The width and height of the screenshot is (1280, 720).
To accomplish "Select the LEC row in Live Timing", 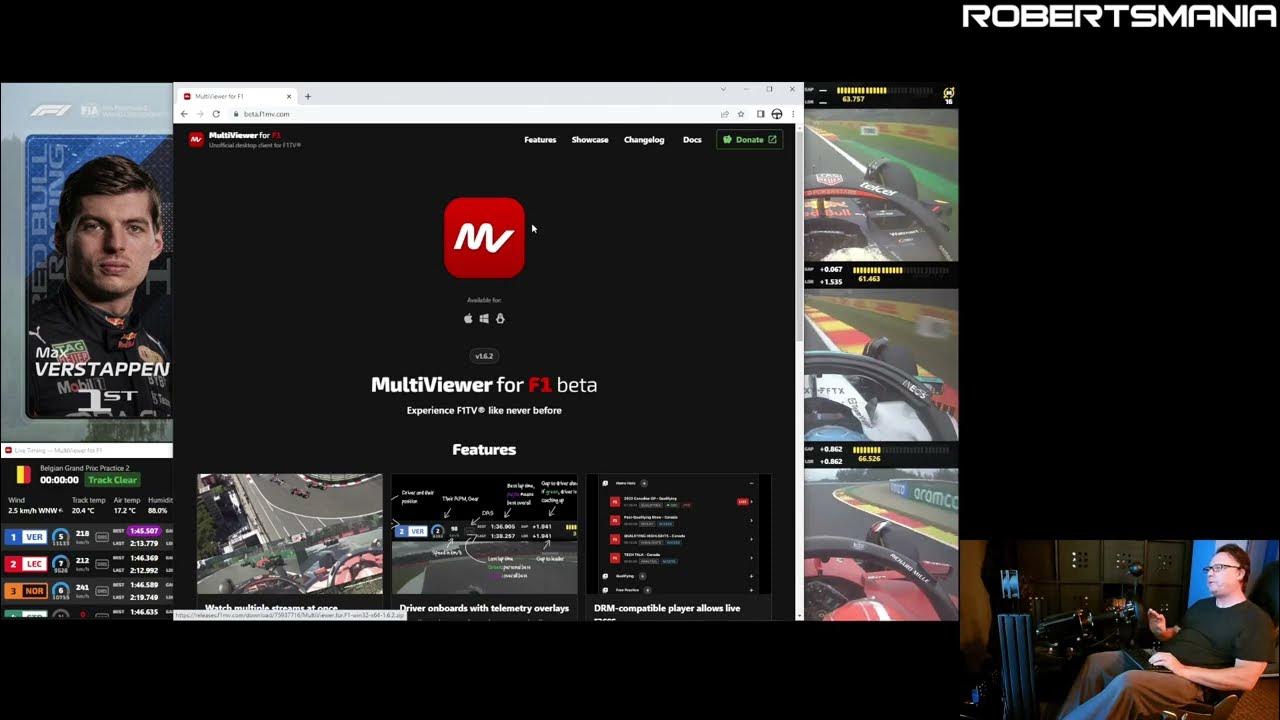I will [x=87, y=564].
